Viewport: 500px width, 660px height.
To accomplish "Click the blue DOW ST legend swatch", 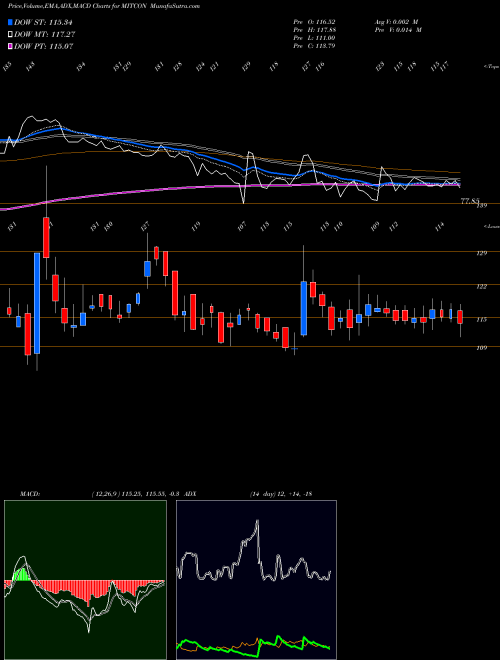I will (10, 22).
